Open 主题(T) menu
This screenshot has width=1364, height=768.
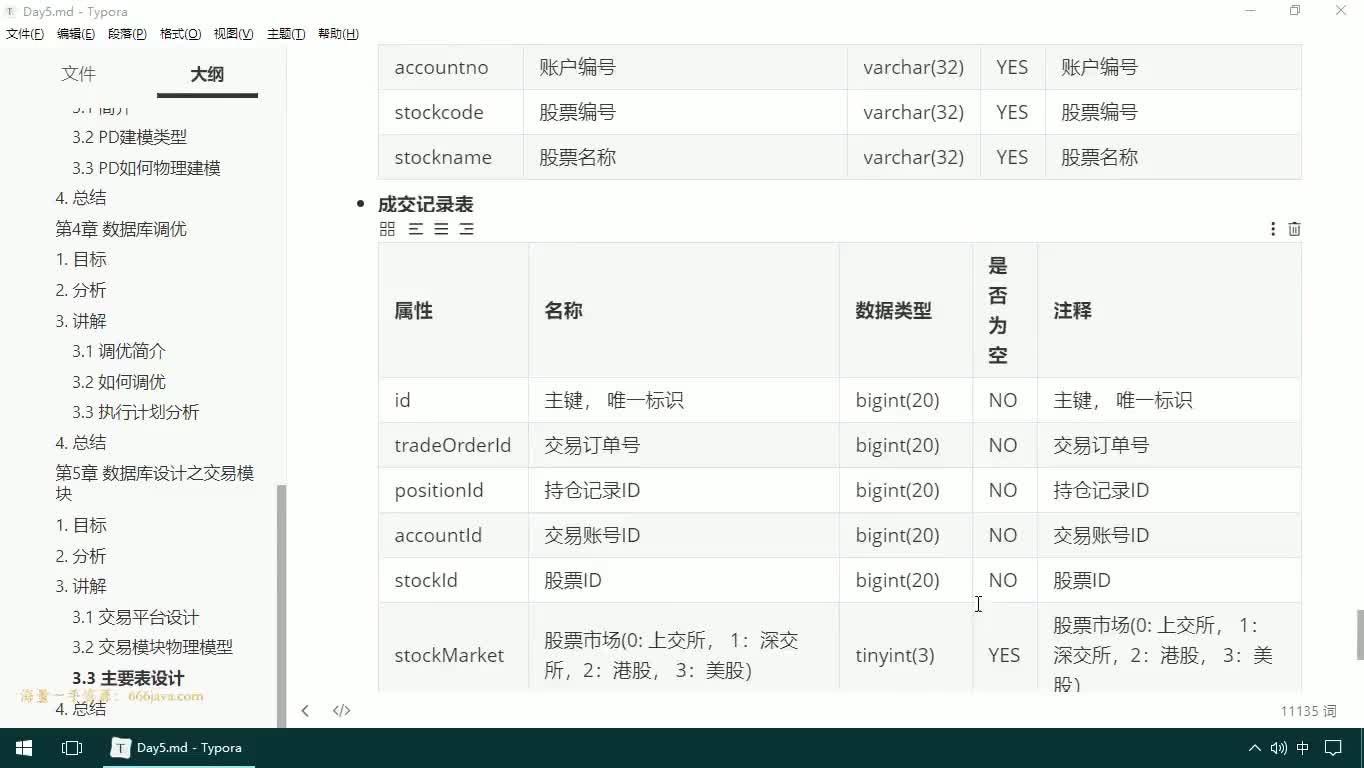286,34
